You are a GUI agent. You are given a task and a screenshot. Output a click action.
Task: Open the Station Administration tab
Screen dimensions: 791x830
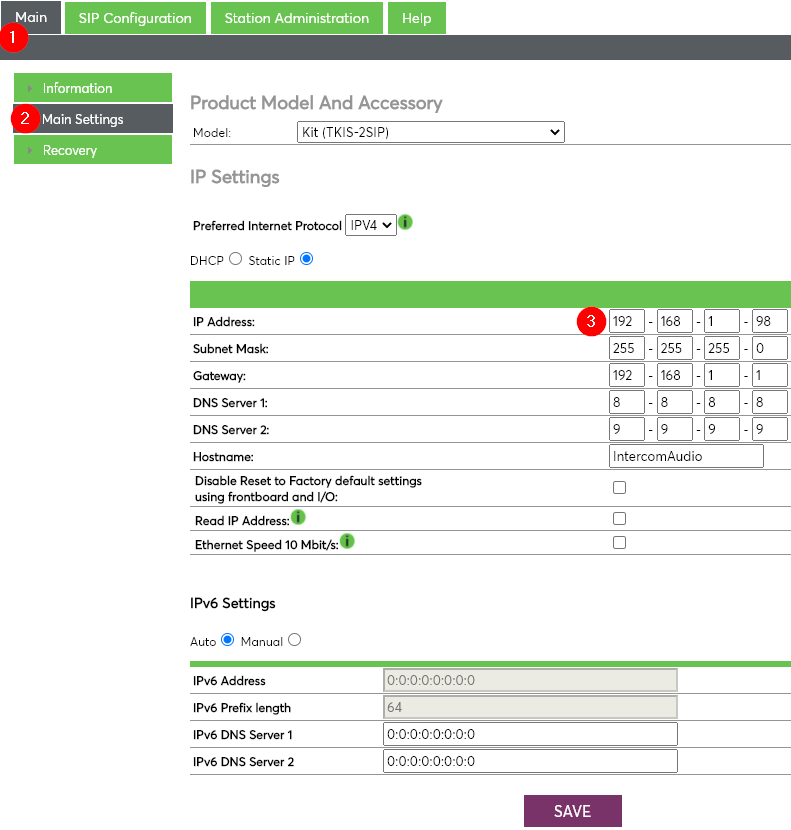click(296, 18)
